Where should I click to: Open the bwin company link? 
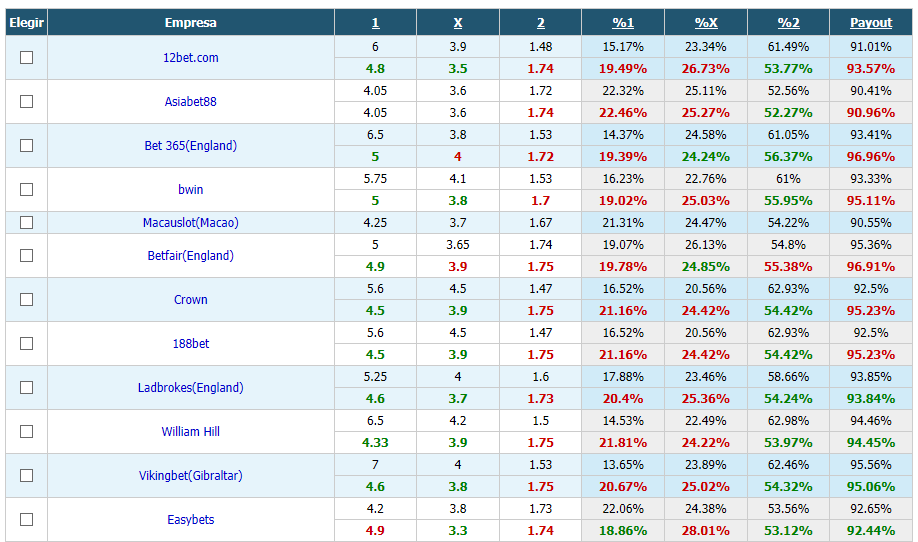(x=191, y=189)
